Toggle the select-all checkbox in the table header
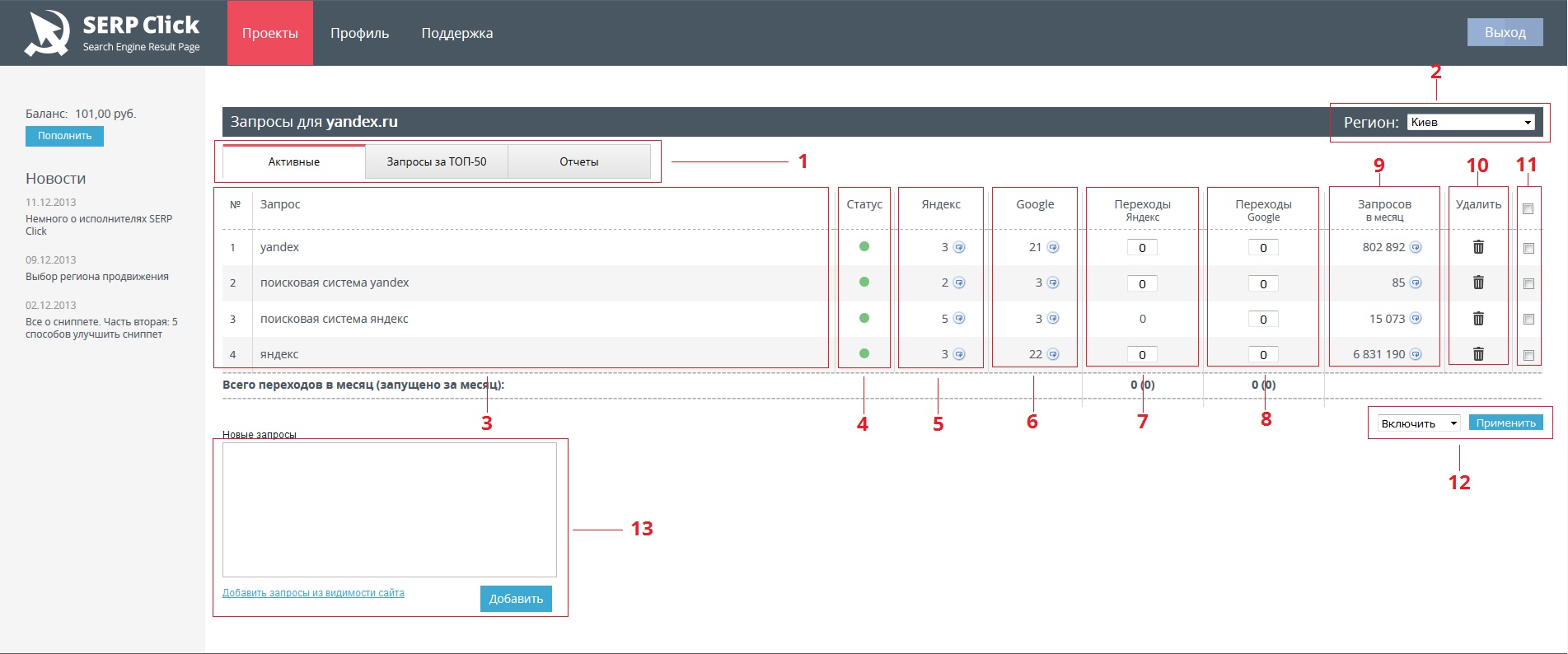 1528,209
